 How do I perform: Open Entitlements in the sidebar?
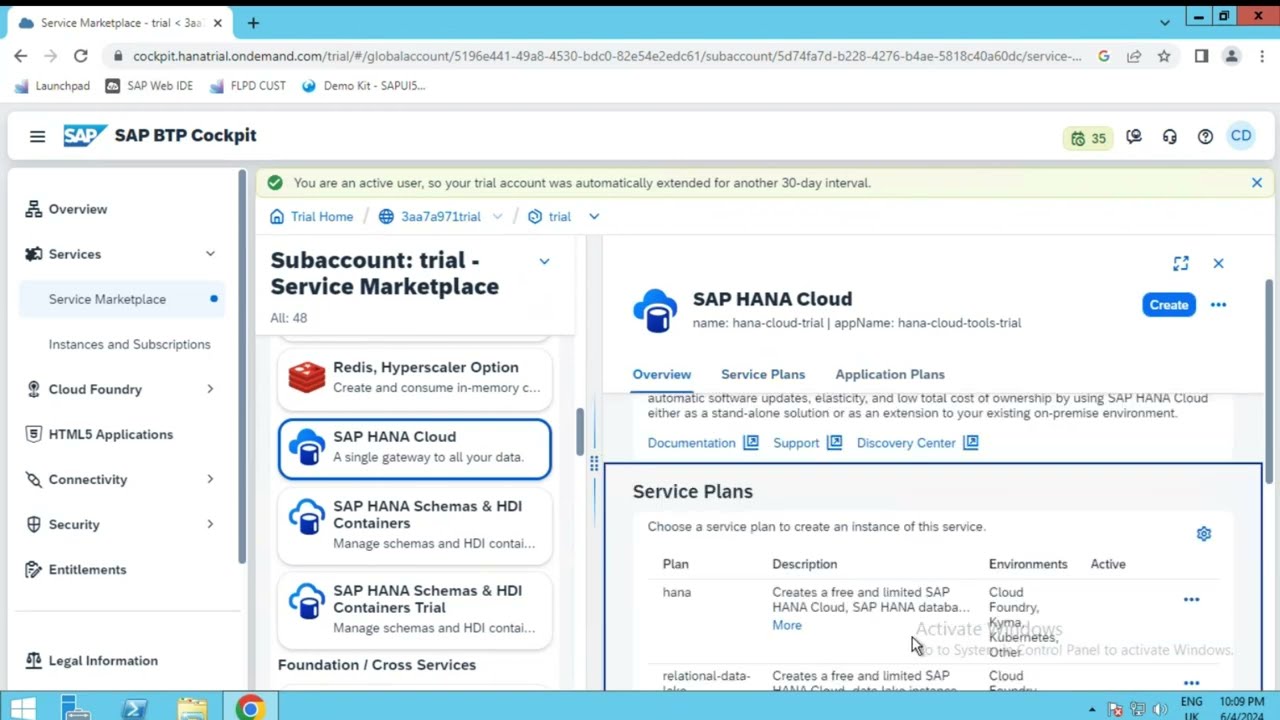(122, 569)
